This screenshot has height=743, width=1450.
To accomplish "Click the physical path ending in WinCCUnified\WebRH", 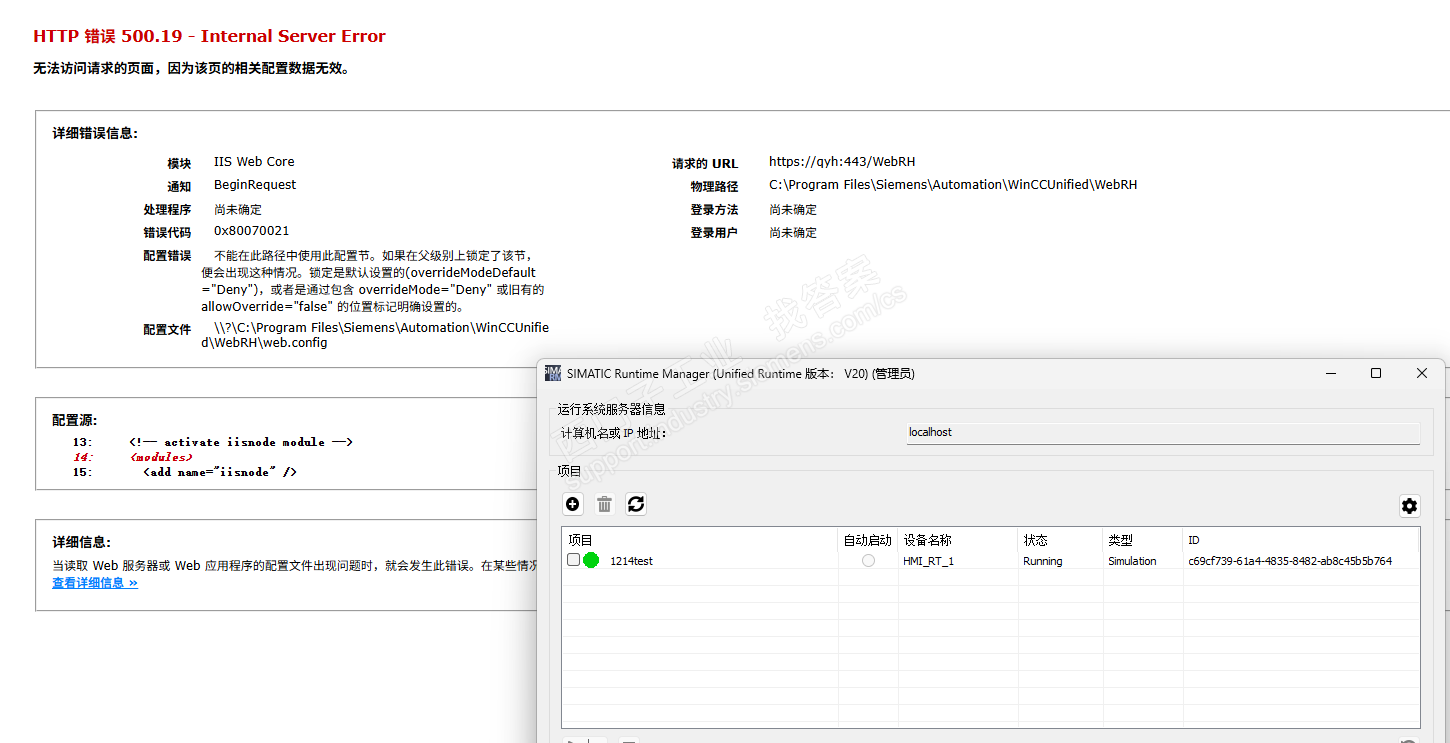I will tap(953, 185).
